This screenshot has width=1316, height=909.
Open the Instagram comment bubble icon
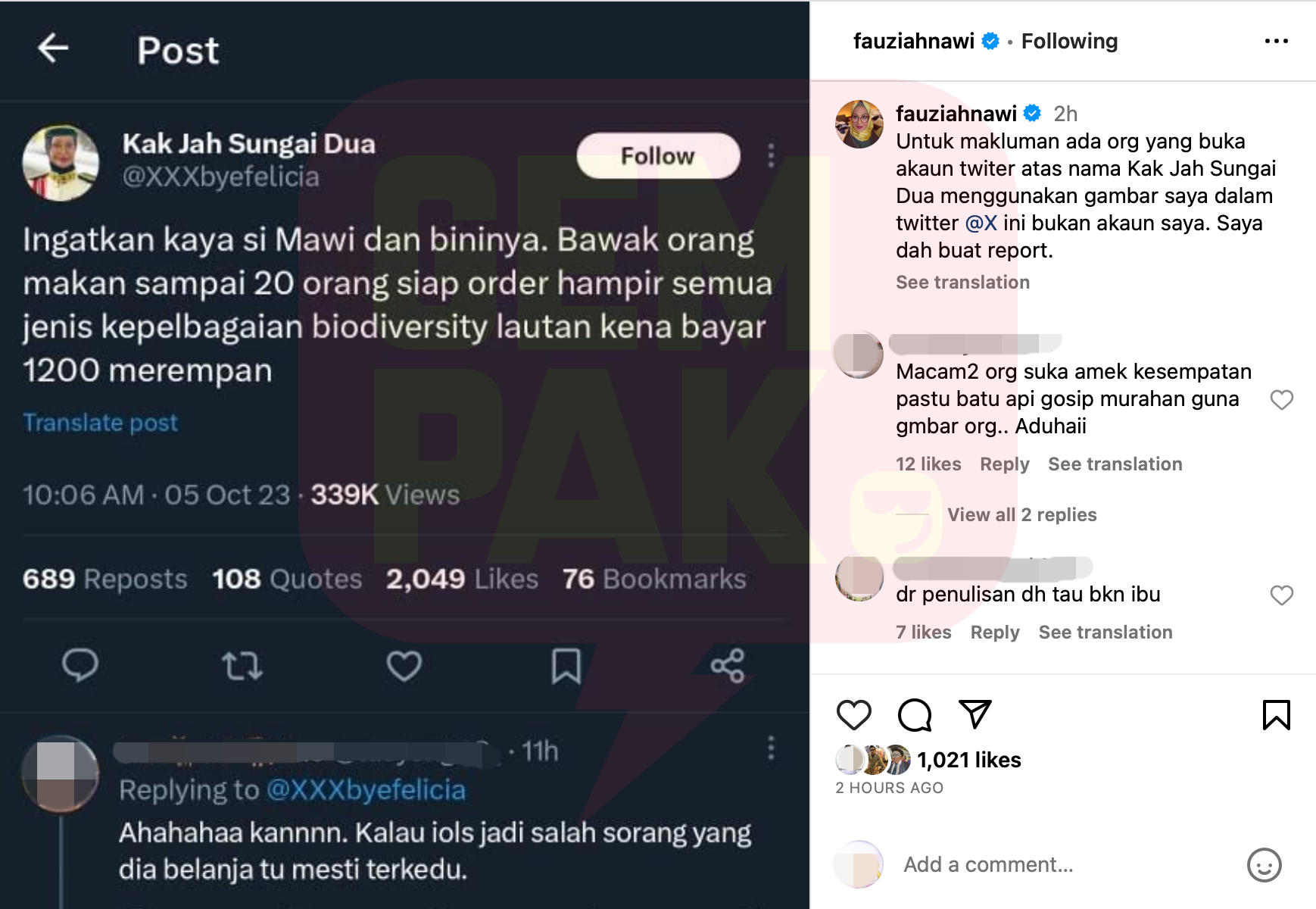tap(915, 714)
